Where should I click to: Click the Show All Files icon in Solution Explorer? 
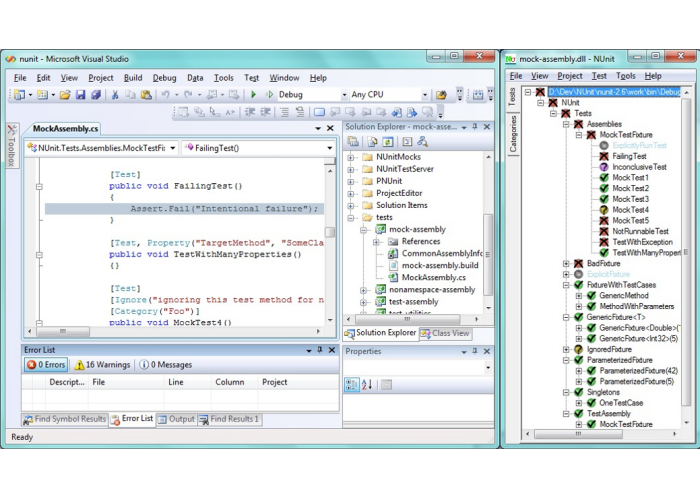(x=372, y=142)
